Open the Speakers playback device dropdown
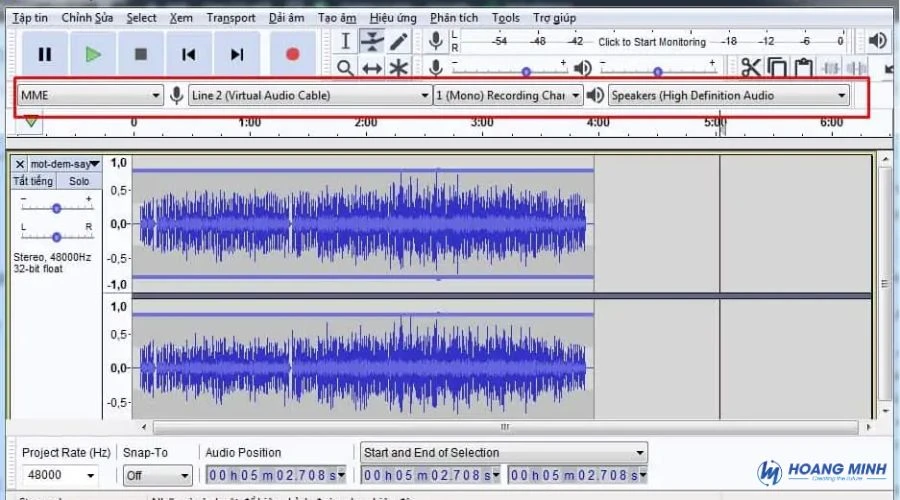900x500 pixels. 728,95
